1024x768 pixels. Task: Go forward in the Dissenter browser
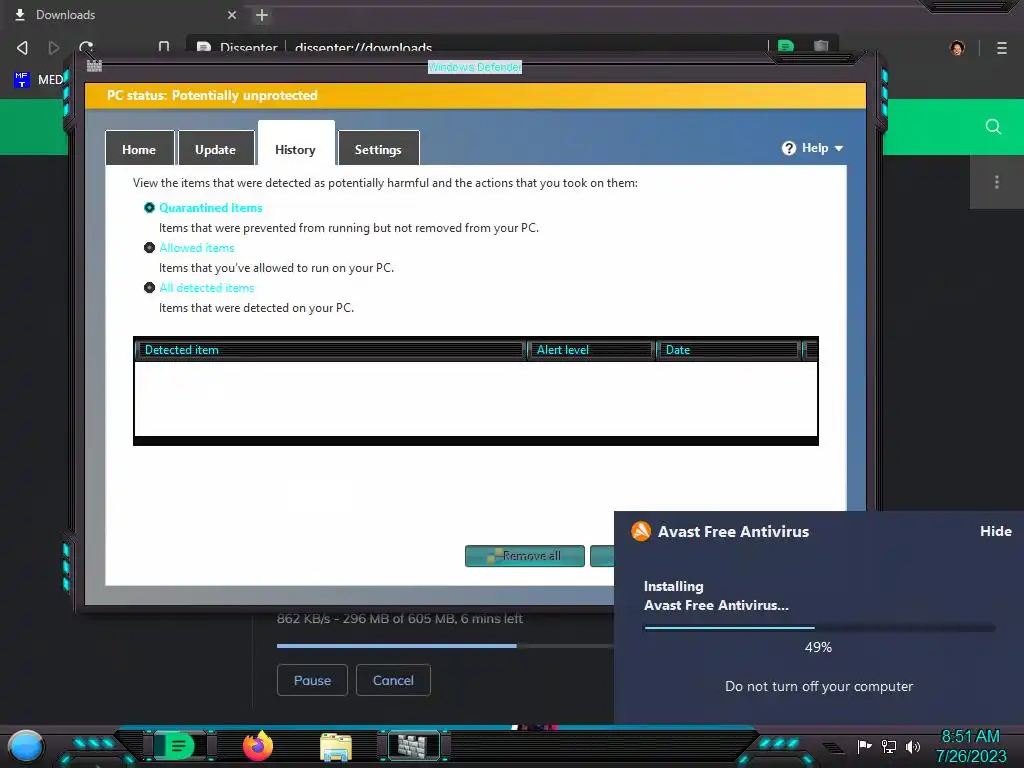click(x=54, y=48)
